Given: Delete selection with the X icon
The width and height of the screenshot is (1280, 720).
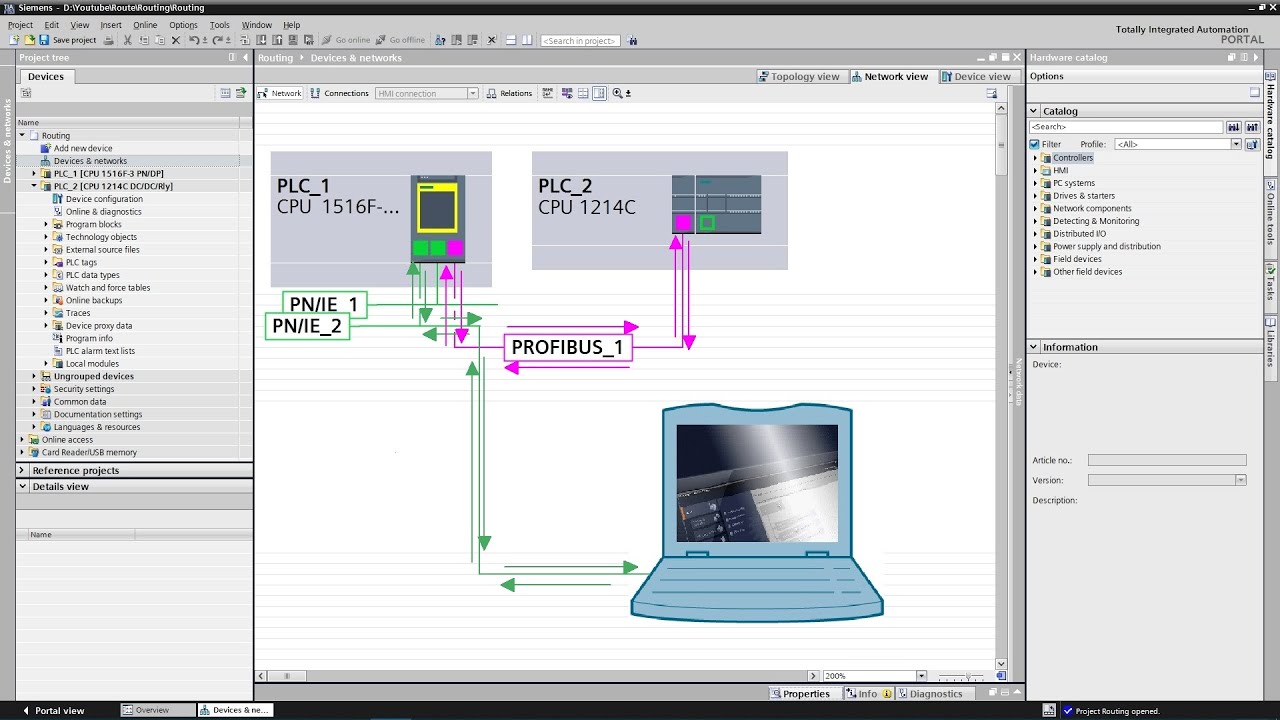Looking at the screenshot, I should tap(176, 40).
